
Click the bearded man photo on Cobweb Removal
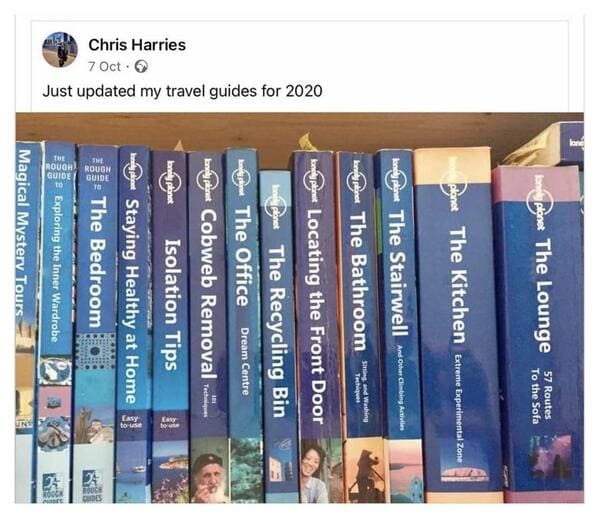coord(209,478)
